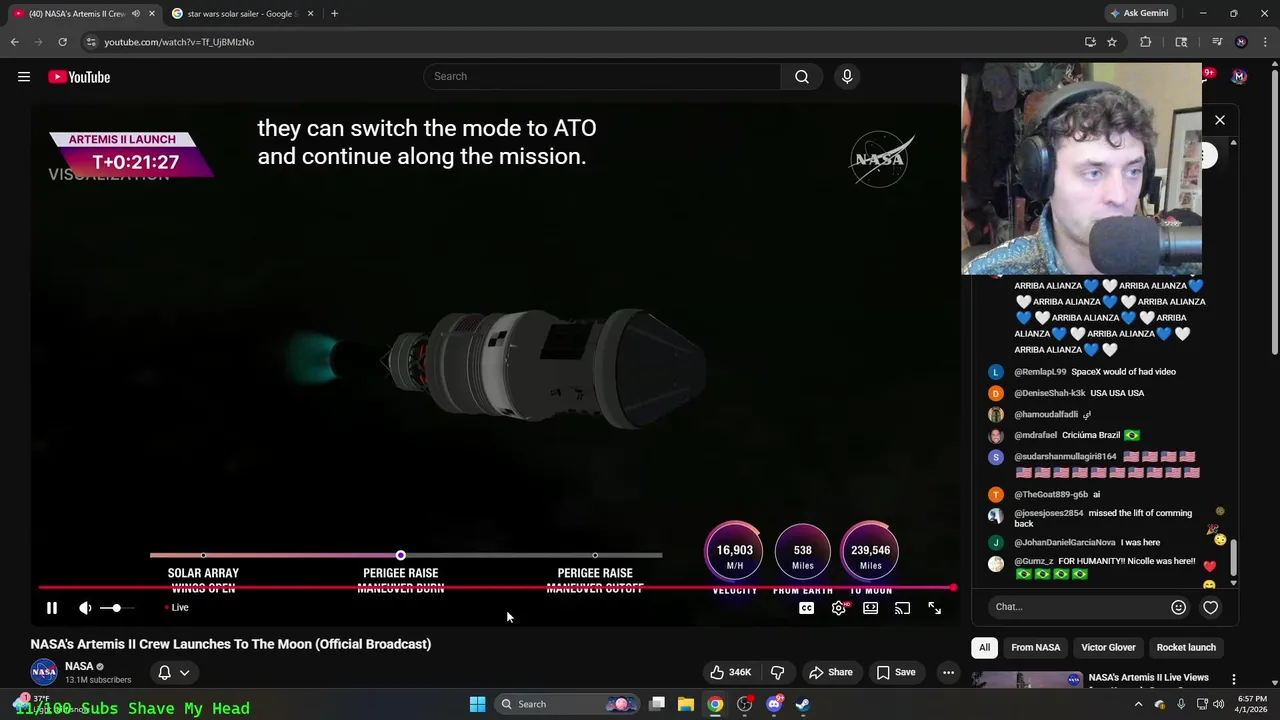Dislike the video

(x=777, y=672)
